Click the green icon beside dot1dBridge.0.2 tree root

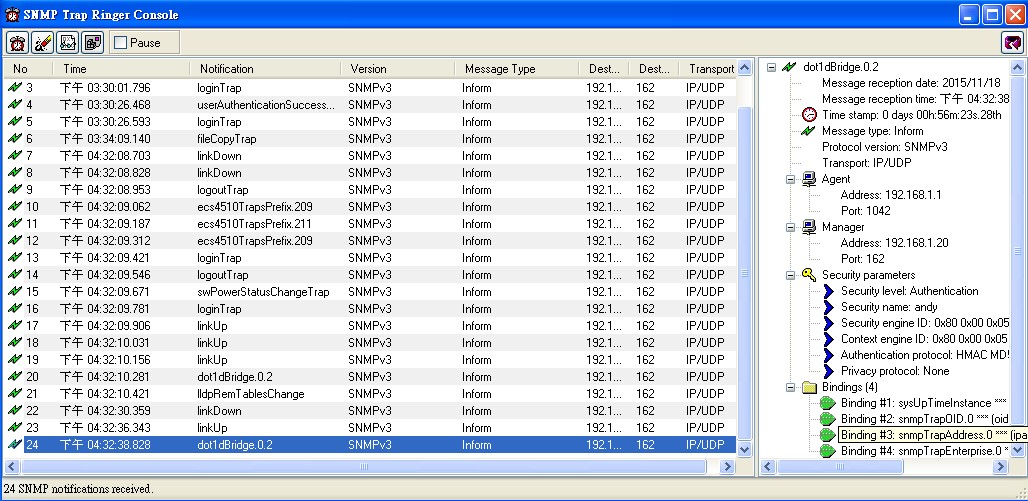coord(791,67)
